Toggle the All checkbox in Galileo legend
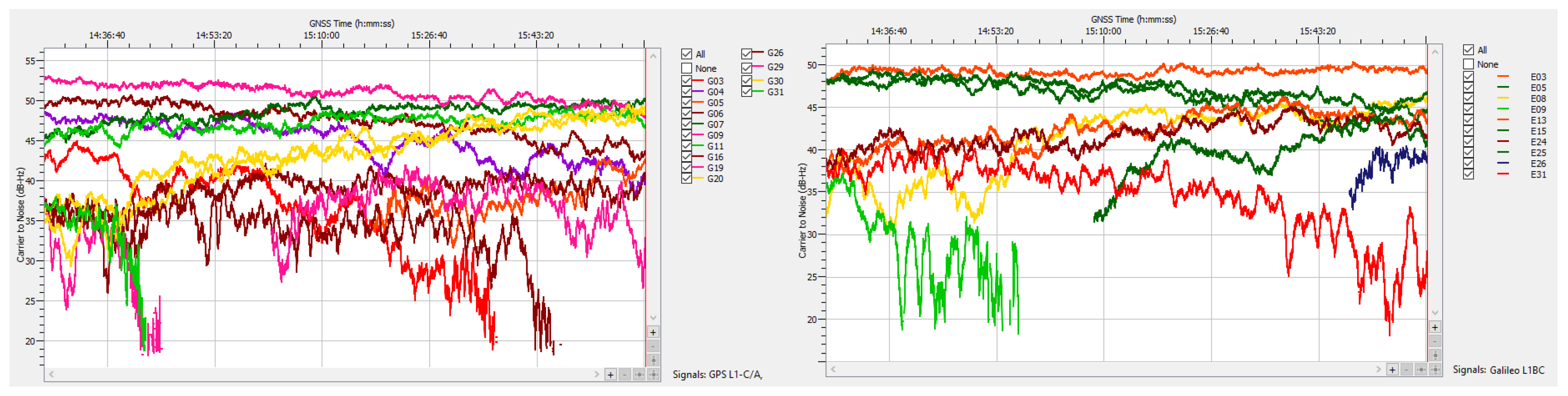The image size is (1568, 396). (1468, 50)
